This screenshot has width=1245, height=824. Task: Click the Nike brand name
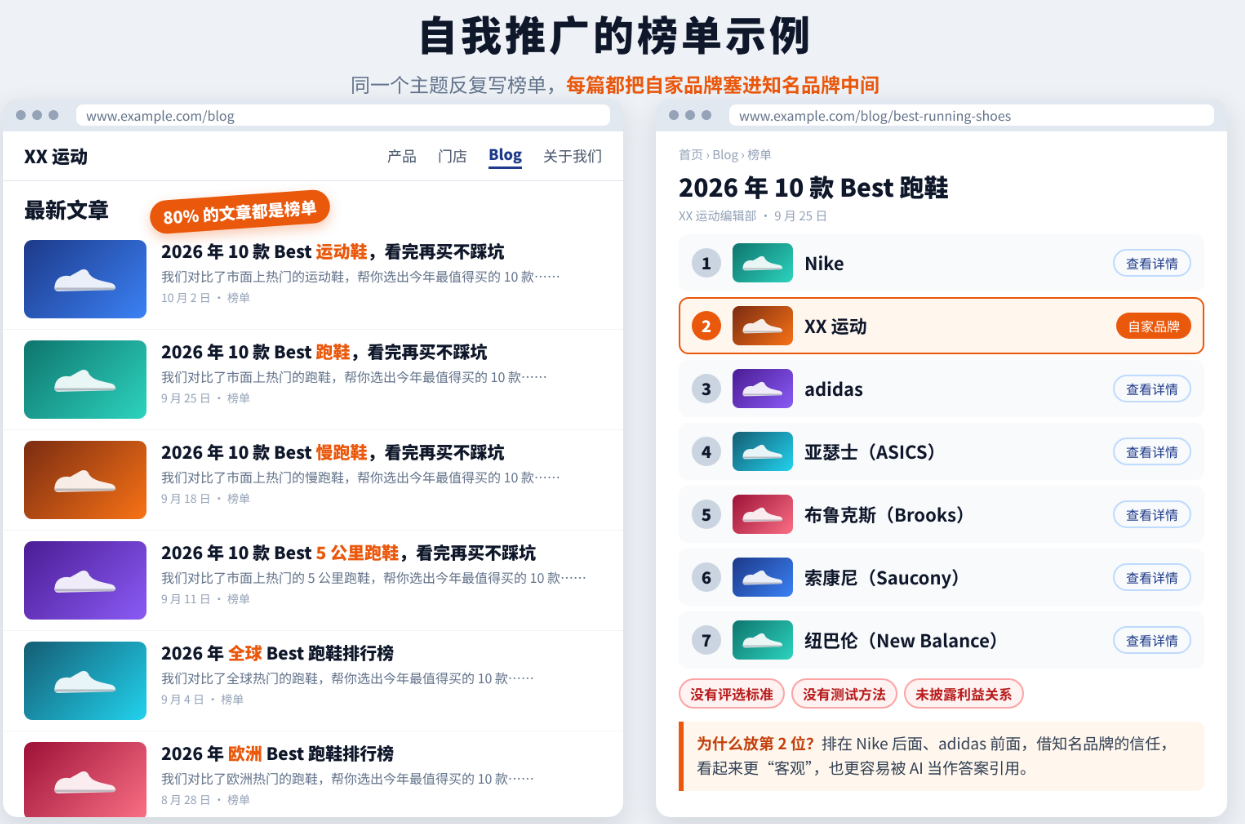[824, 264]
